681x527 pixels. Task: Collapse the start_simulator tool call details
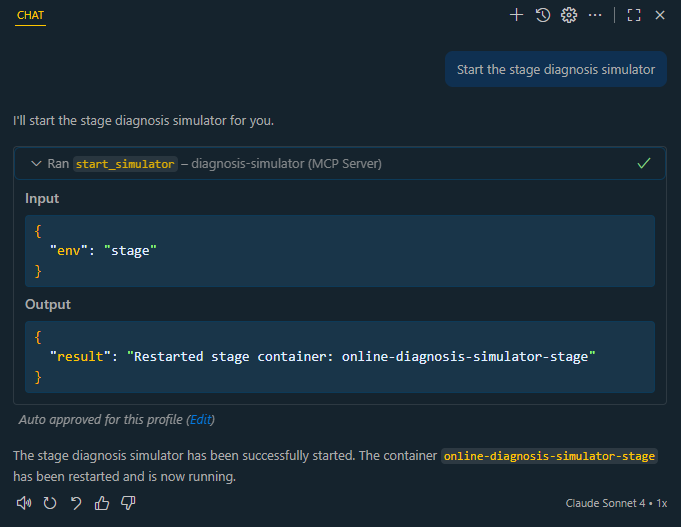point(36,163)
